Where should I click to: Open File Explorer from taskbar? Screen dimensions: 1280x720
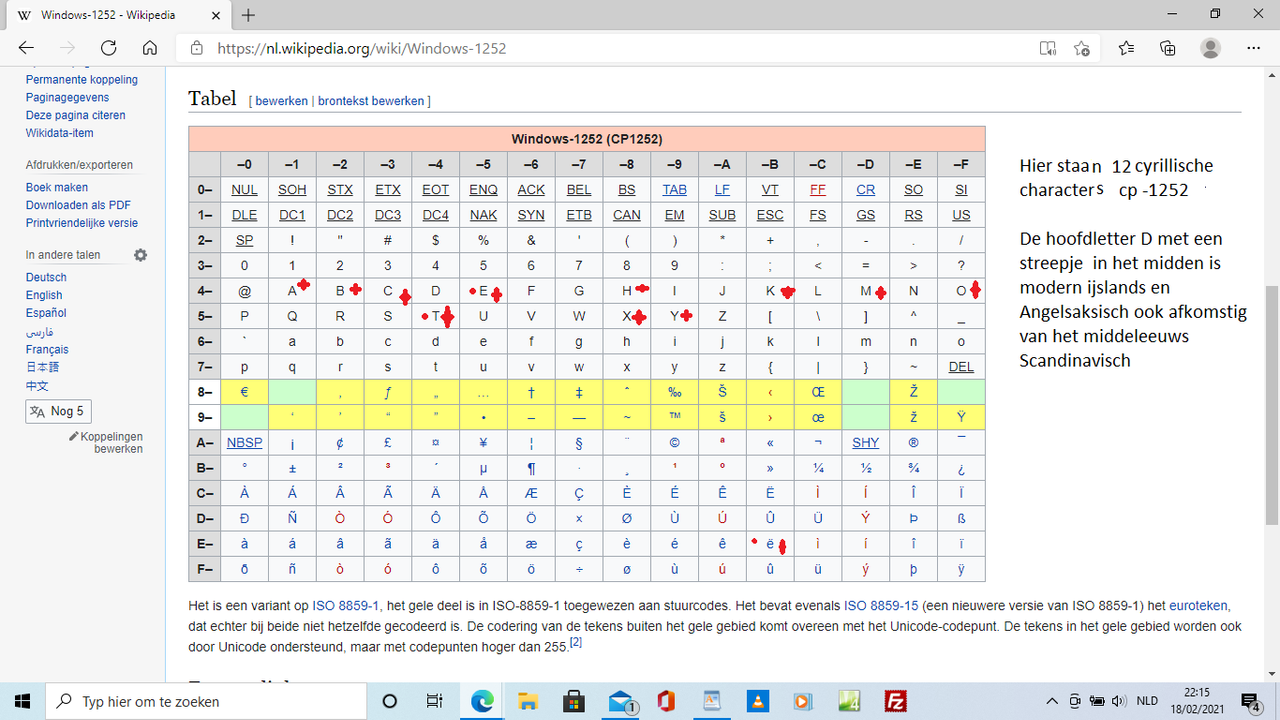click(x=527, y=701)
